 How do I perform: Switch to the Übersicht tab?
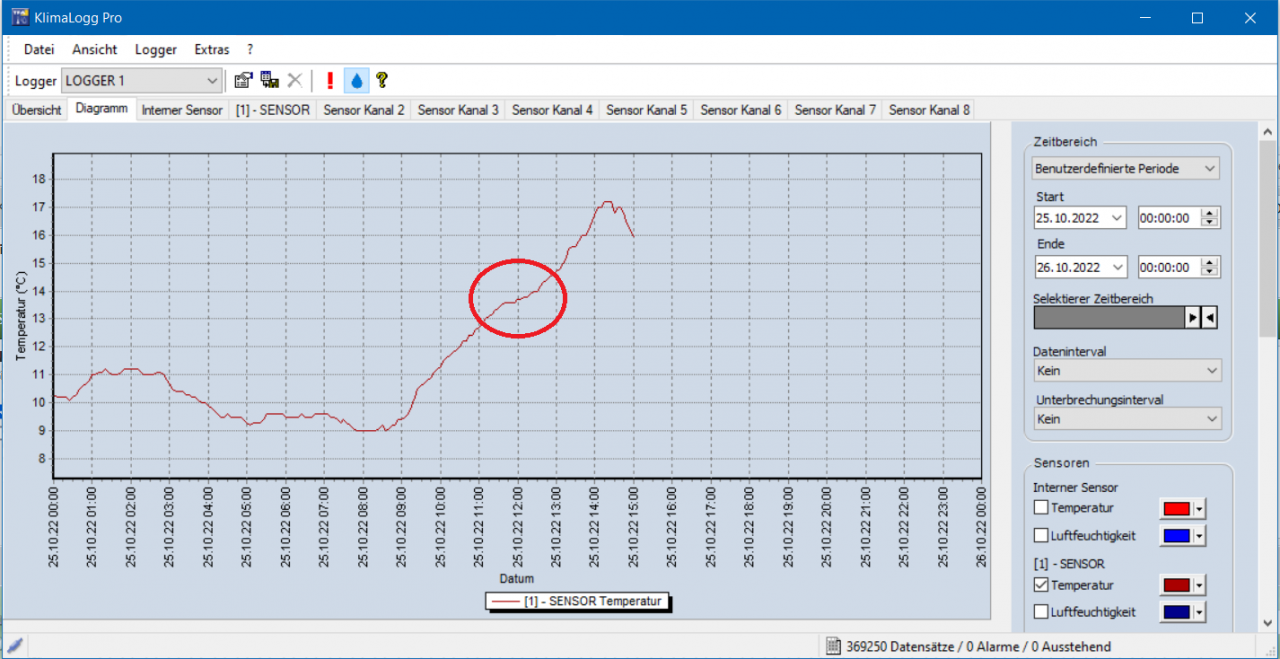pos(37,110)
